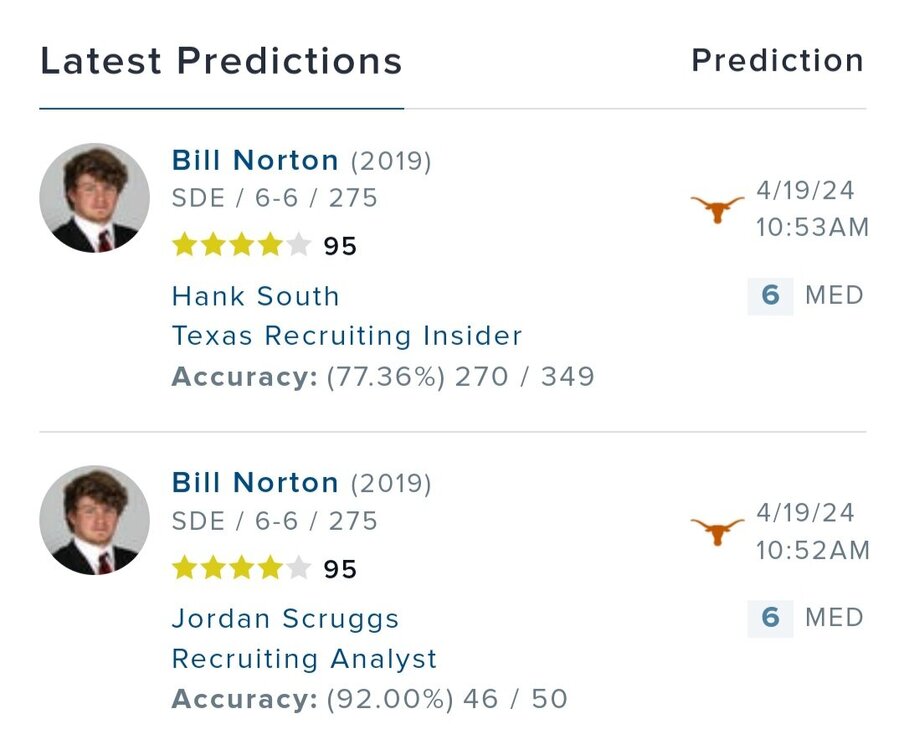904x750 pixels.
Task: Open the Bill Norton link above Hank South
Action: click(255, 160)
